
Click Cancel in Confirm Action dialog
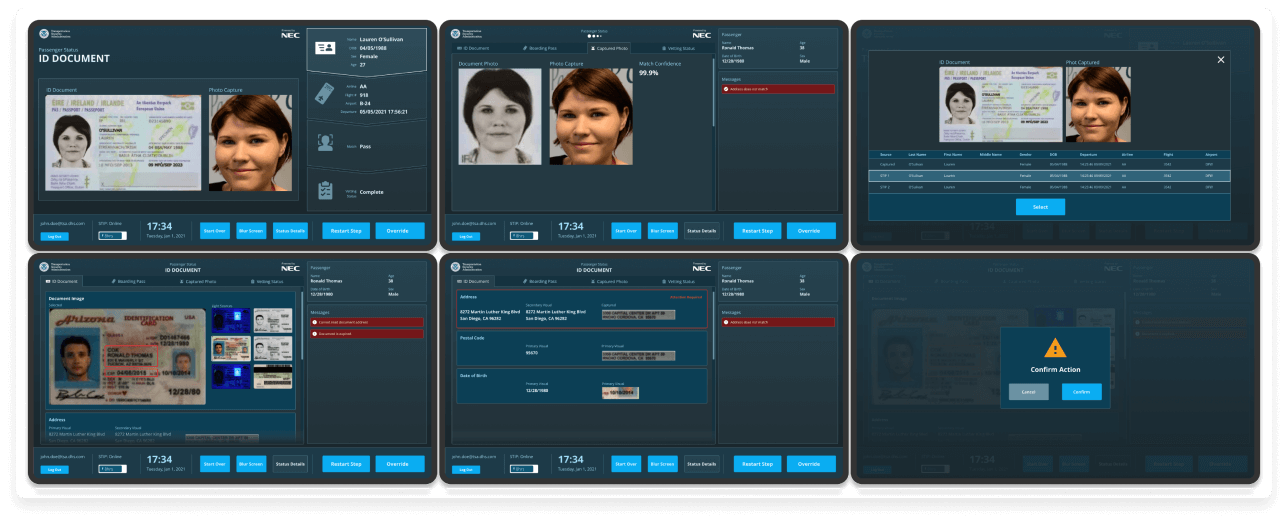[x=1029, y=392]
